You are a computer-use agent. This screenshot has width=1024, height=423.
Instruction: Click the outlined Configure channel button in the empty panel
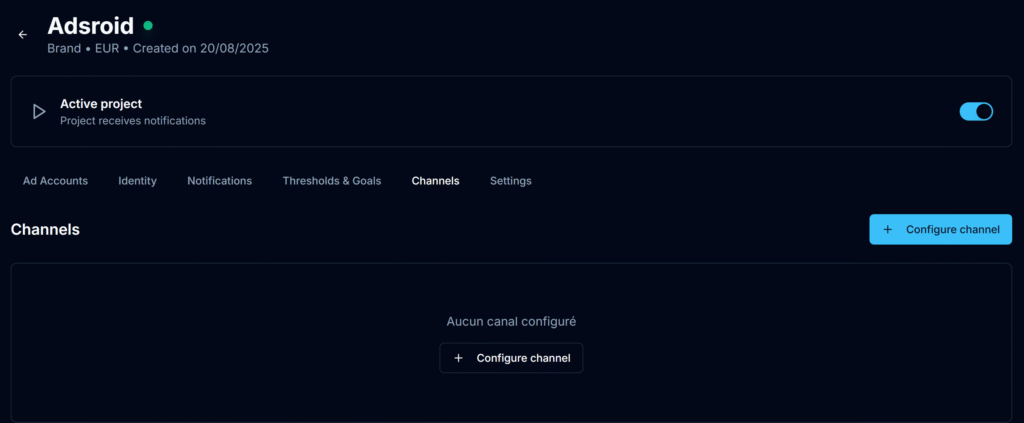point(511,358)
